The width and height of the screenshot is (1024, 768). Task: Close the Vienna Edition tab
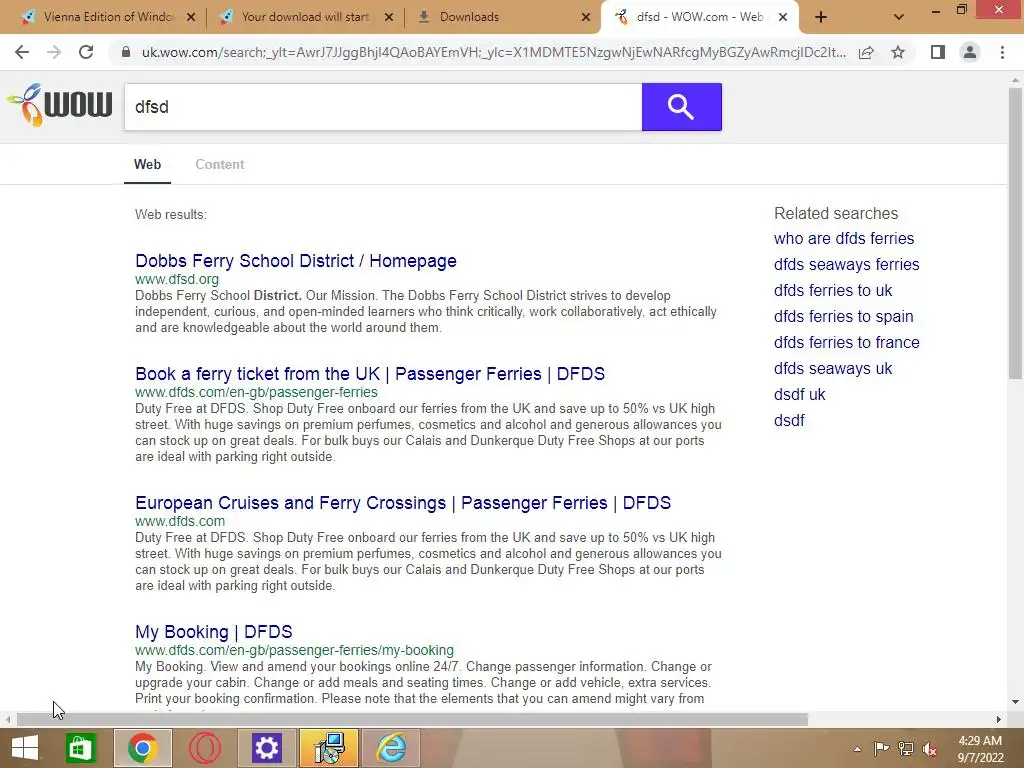[191, 17]
